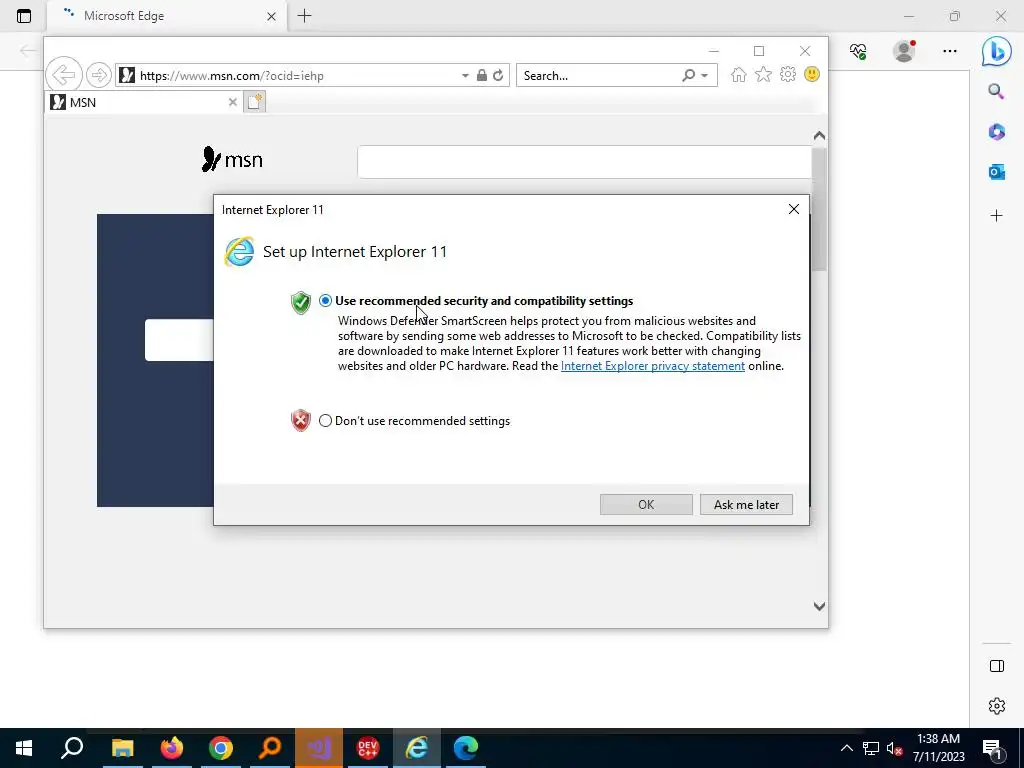The image size is (1024, 768).
Task: Open the IE Home icon
Action: coord(739,74)
